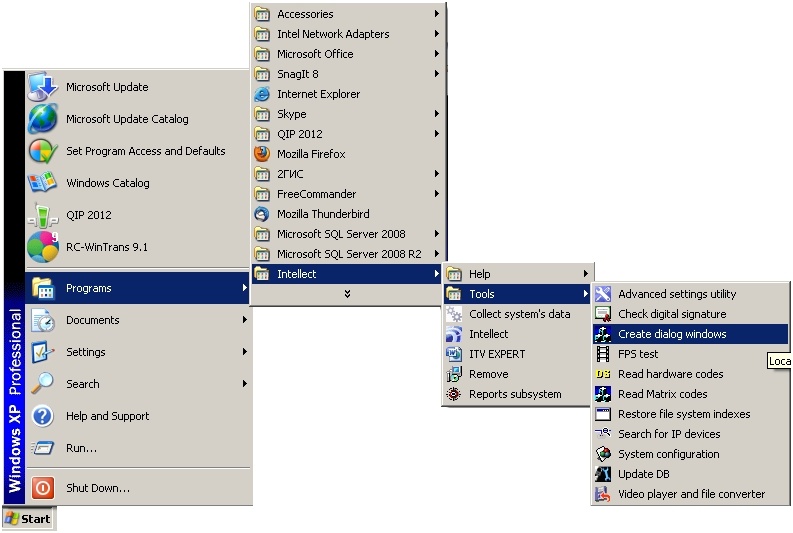
Task: Expand the Accessories submenu arrow
Action: [436, 14]
